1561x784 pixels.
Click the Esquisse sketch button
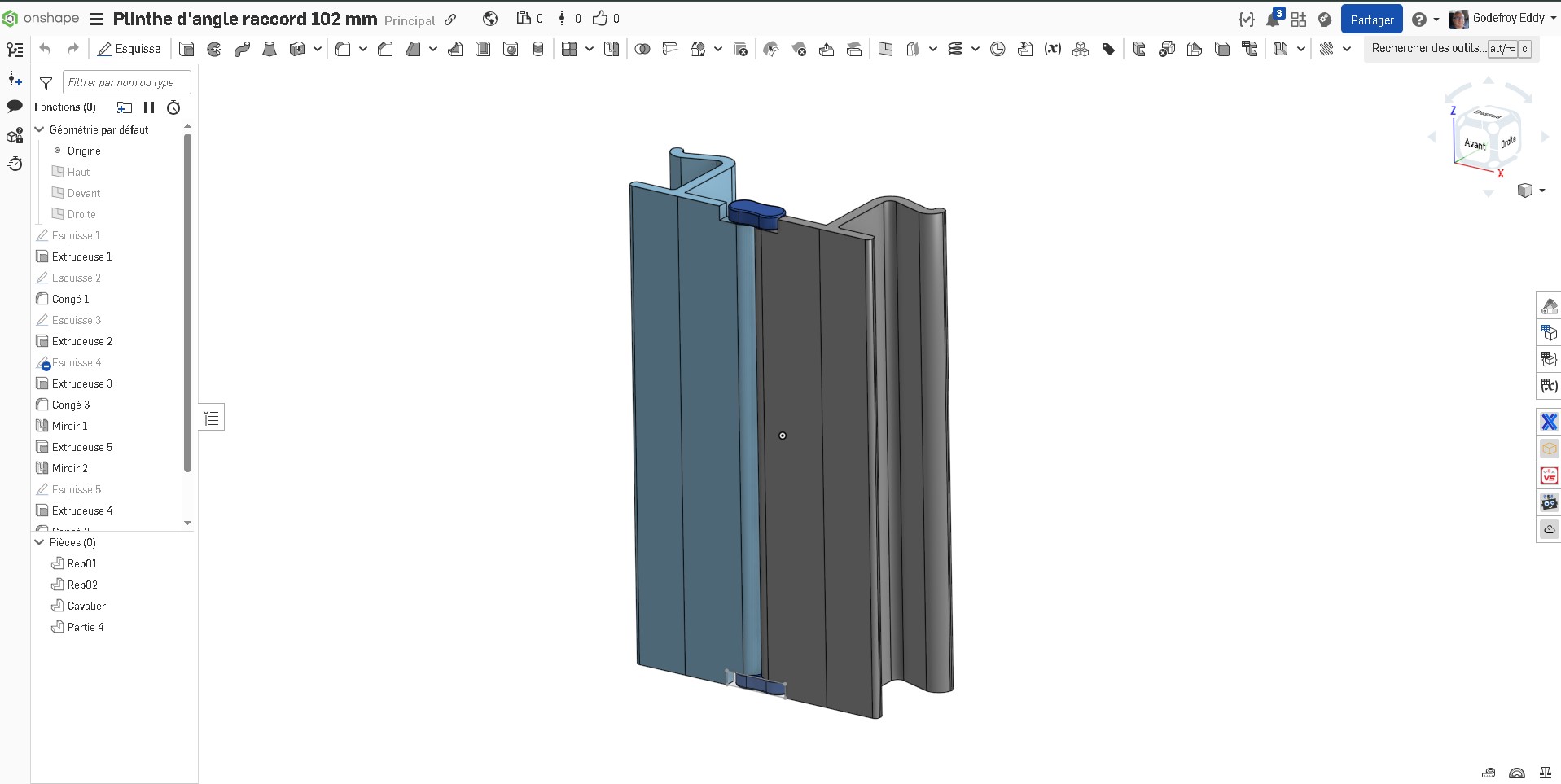pyautogui.click(x=129, y=49)
